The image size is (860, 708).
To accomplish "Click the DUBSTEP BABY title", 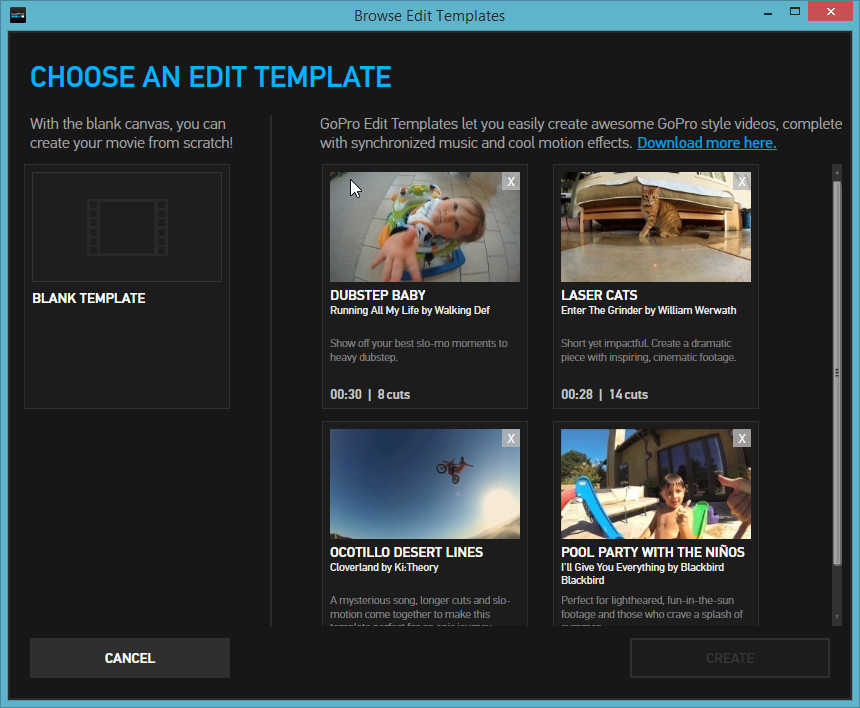I will pos(378,295).
